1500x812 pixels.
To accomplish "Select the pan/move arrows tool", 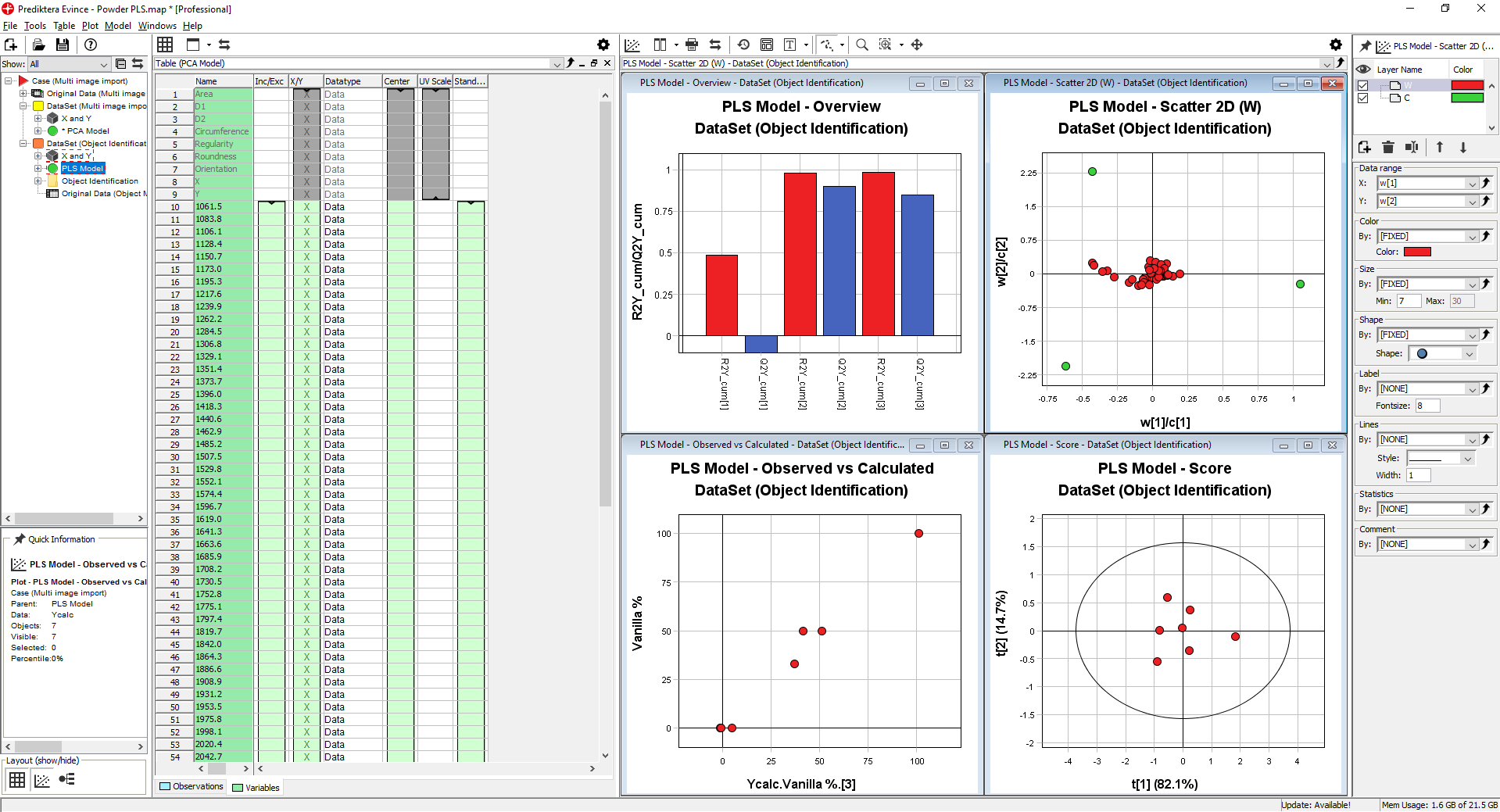I will pyautogui.click(x=917, y=45).
